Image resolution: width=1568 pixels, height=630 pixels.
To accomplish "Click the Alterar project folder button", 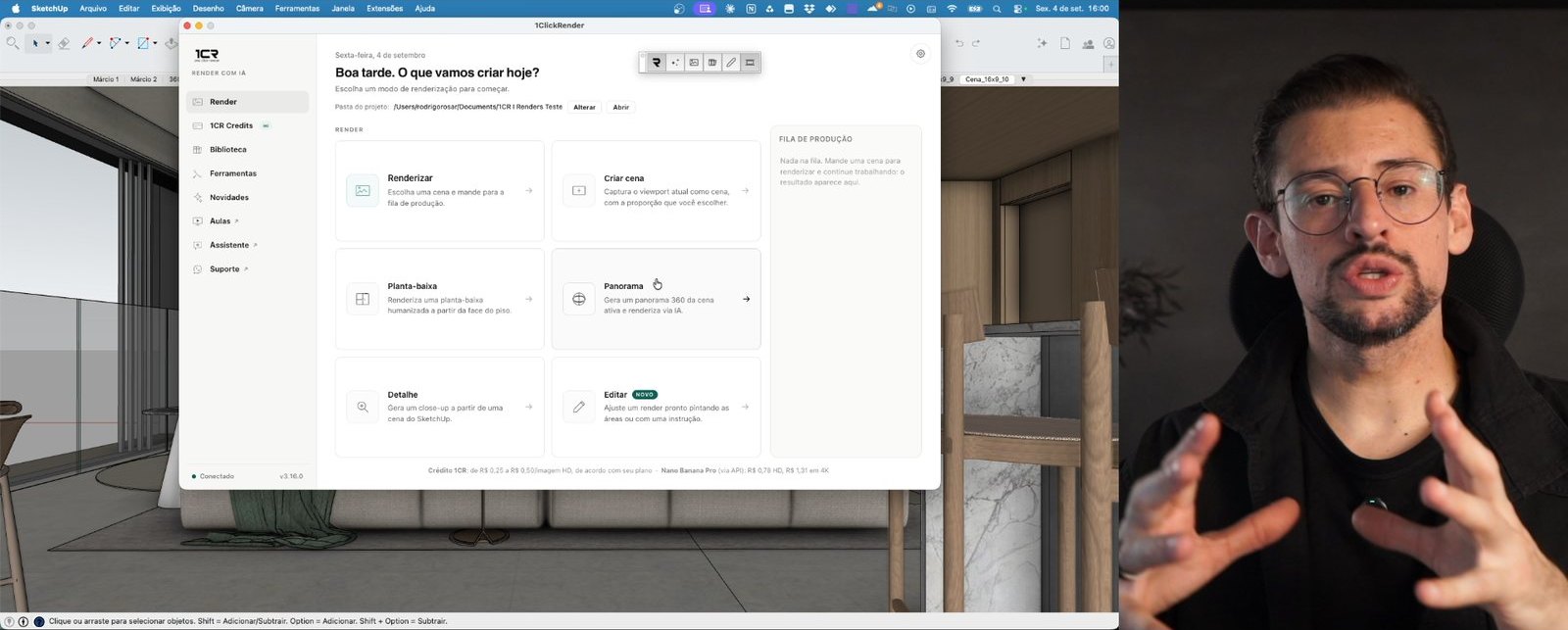I will [x=584, y=107].
